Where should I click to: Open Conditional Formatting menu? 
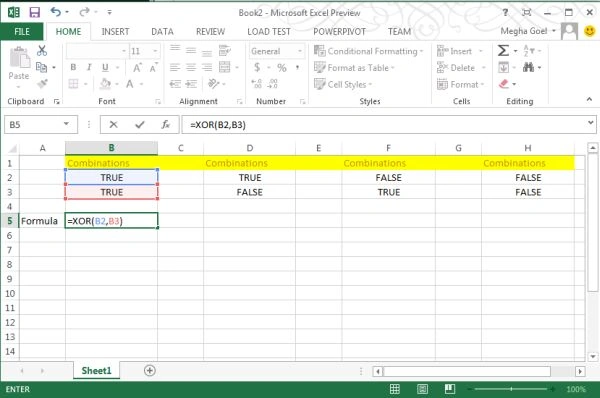(368, 51)
